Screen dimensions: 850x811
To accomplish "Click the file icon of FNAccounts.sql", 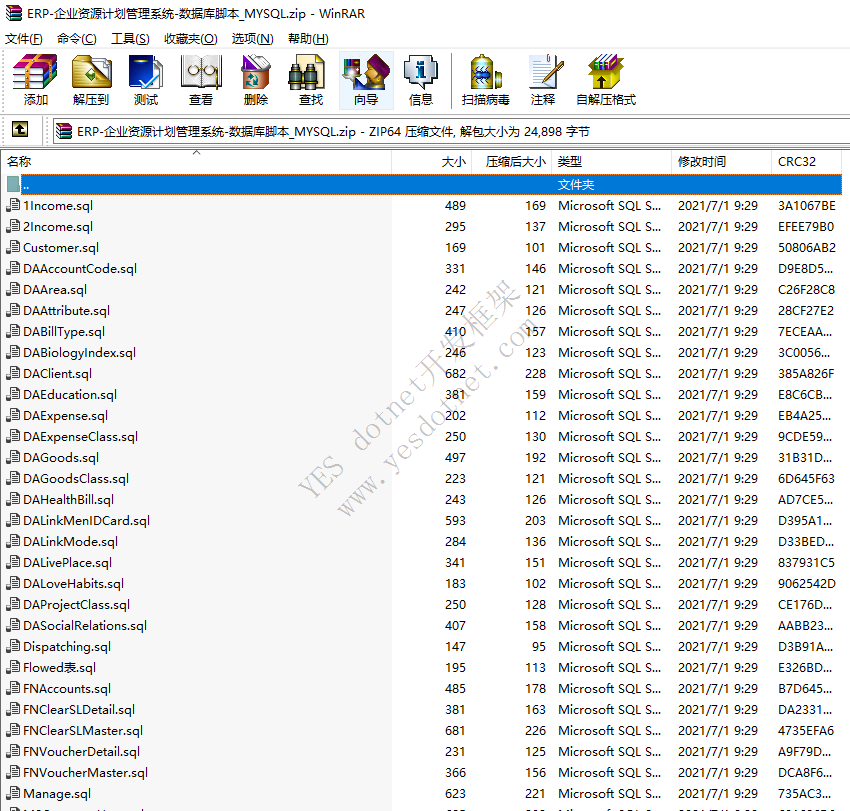I will click(12, 688).
